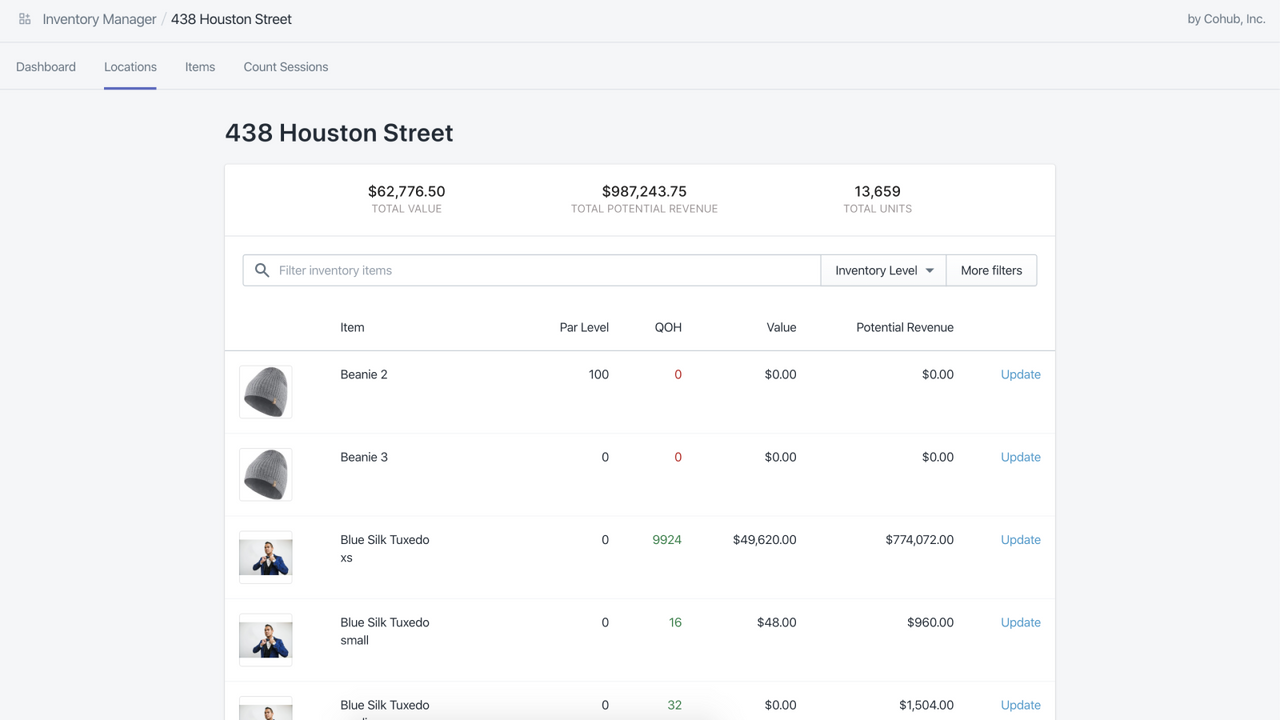Open Blue Silk Tuxedo small thumbnail

point(266,640)
